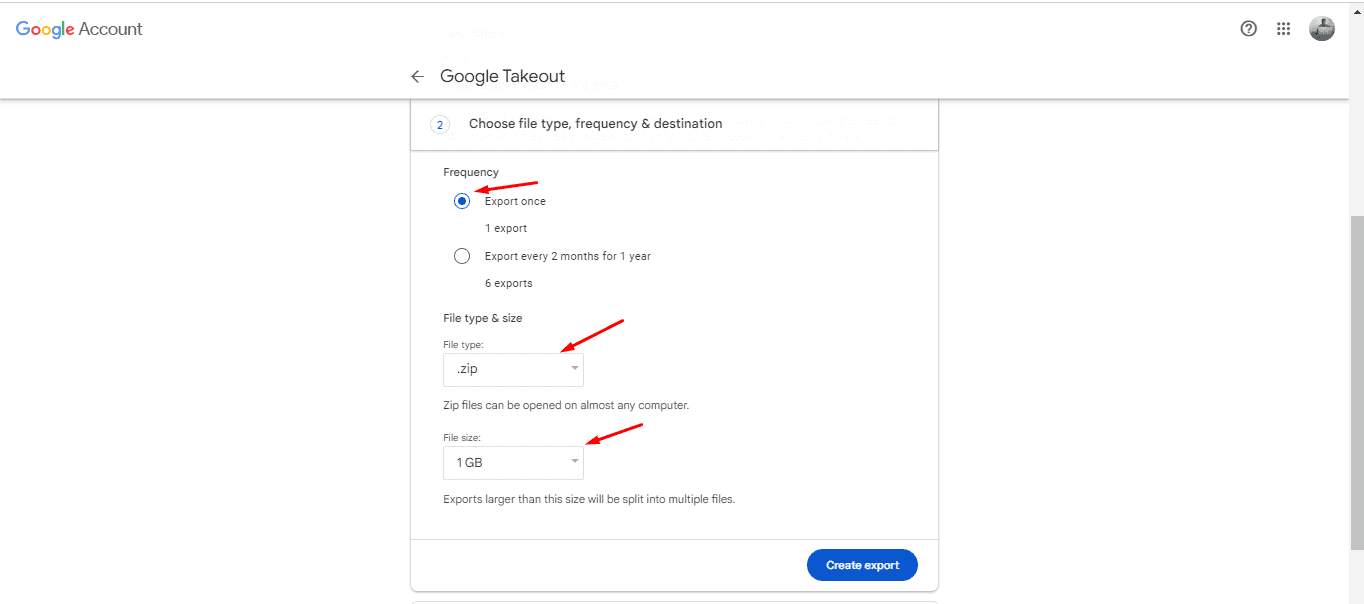This screenshot has height=604, width=1364.
Task: Click the Create export button
Action: click(861, 564)
